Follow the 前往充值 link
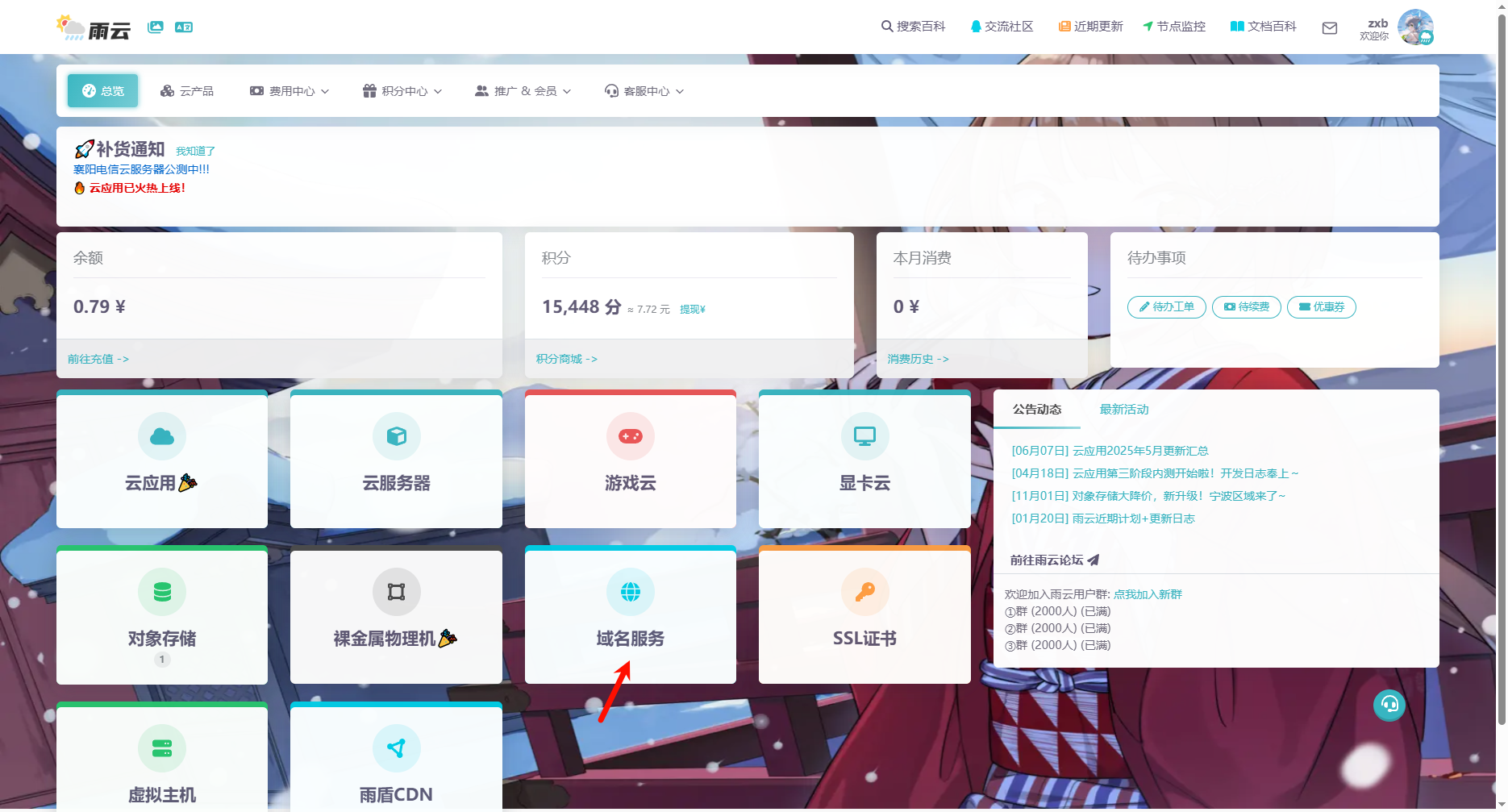The width and height of the screenshot is (1508, 812). pos(98,359)
